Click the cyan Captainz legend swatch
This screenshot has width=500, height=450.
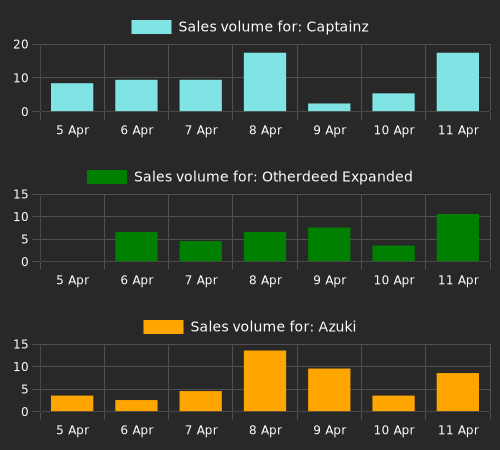151,27
